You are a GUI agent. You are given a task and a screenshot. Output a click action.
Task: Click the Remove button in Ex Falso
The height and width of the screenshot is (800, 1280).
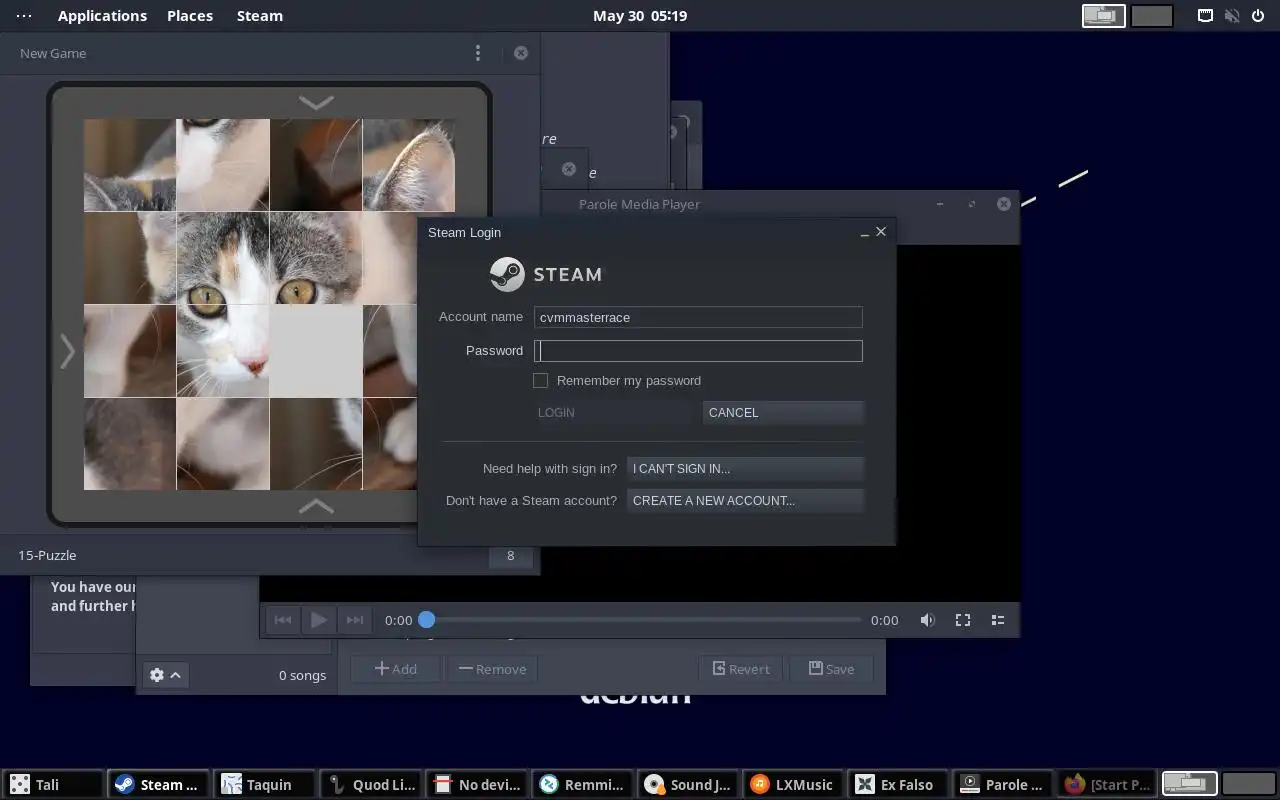[492, 669]
